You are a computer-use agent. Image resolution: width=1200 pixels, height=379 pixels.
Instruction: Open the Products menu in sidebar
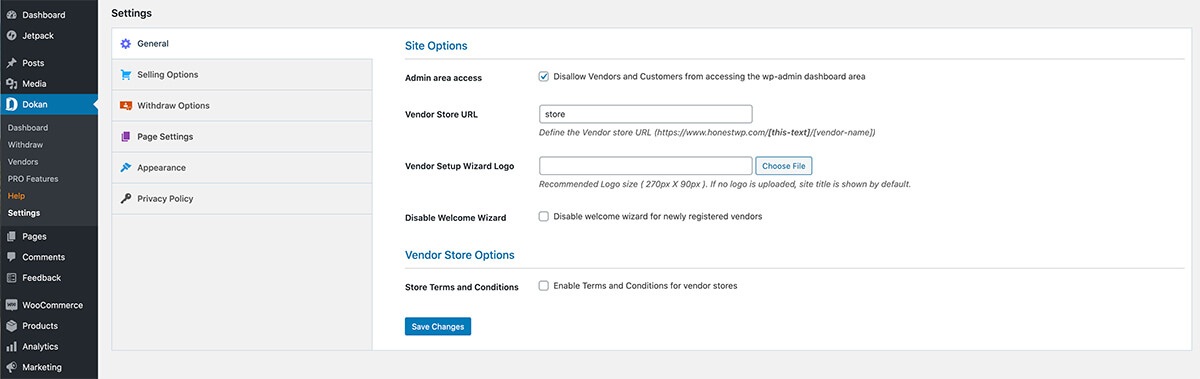[40, 326]
